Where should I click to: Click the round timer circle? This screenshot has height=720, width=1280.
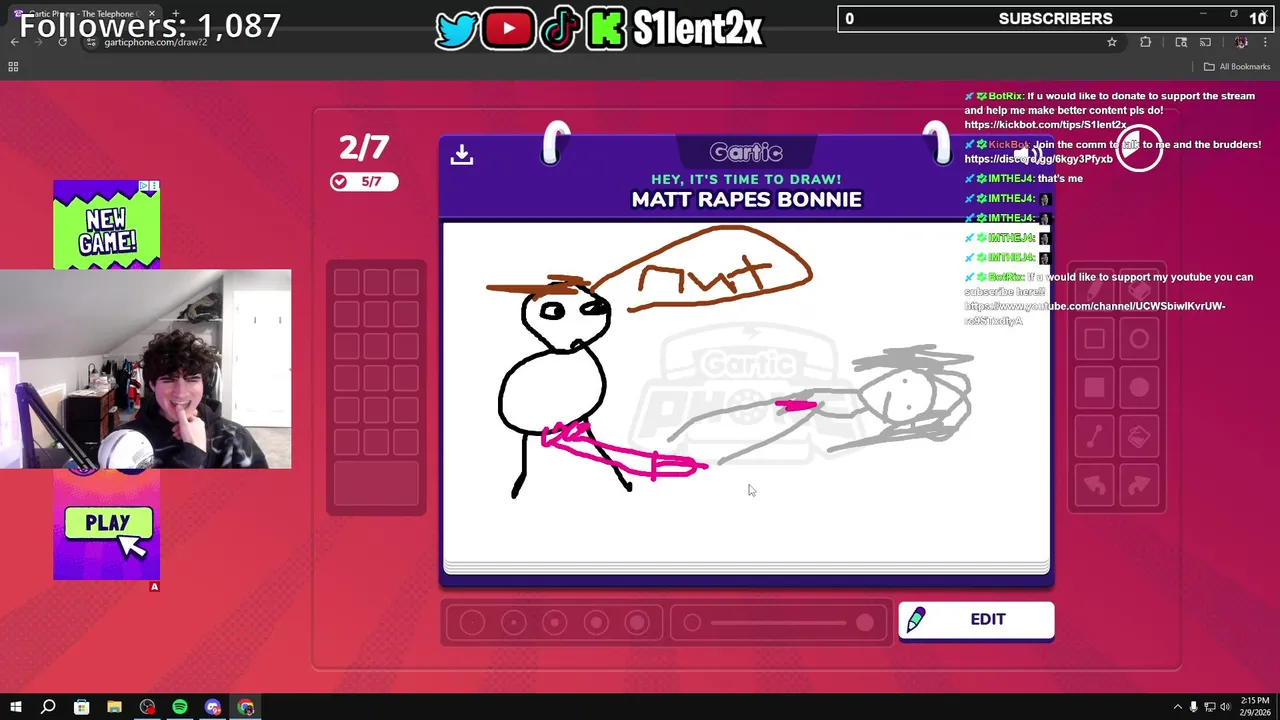pyautogui.click(x=1139, y=149)
